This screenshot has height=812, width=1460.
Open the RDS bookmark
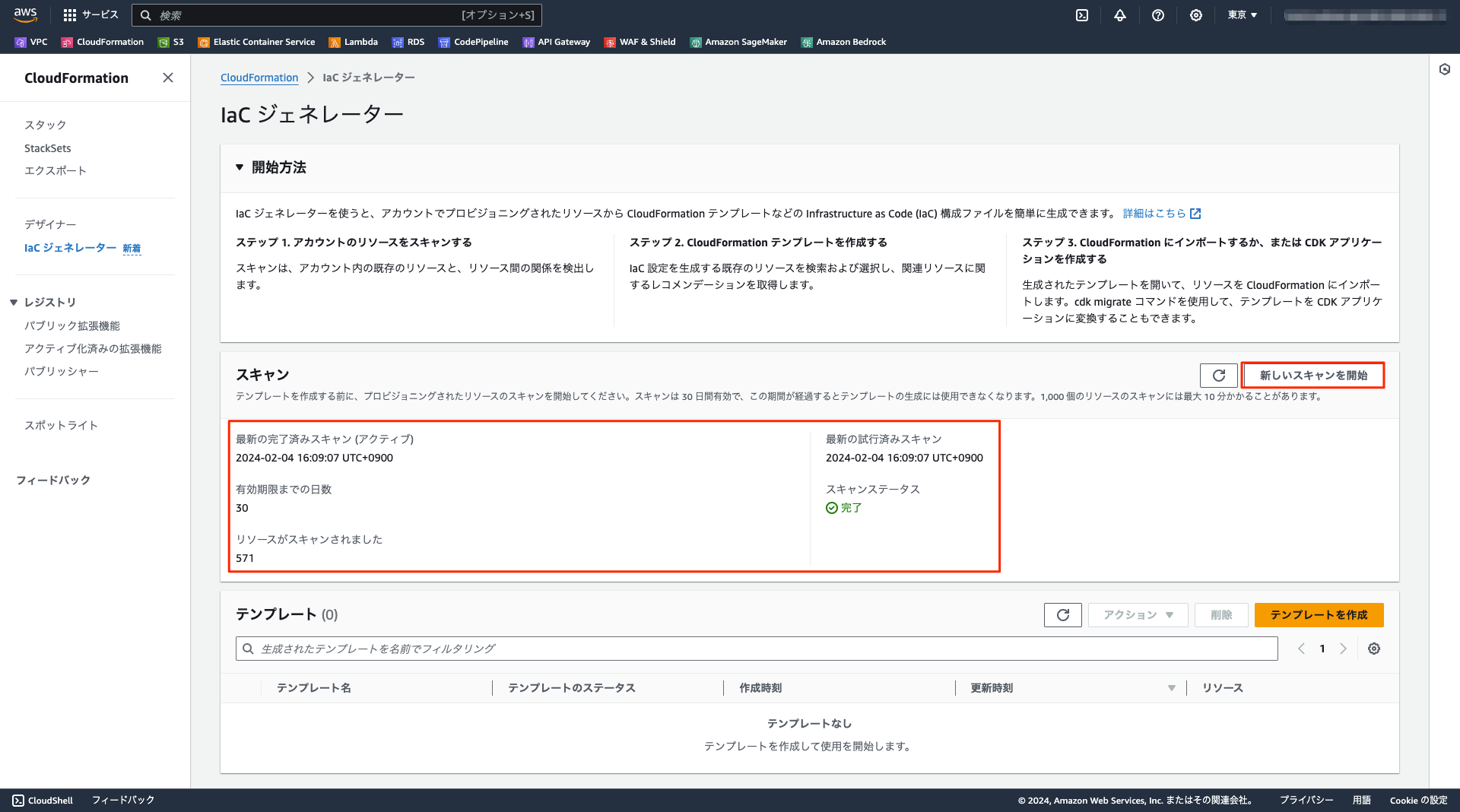pos(408,42)
